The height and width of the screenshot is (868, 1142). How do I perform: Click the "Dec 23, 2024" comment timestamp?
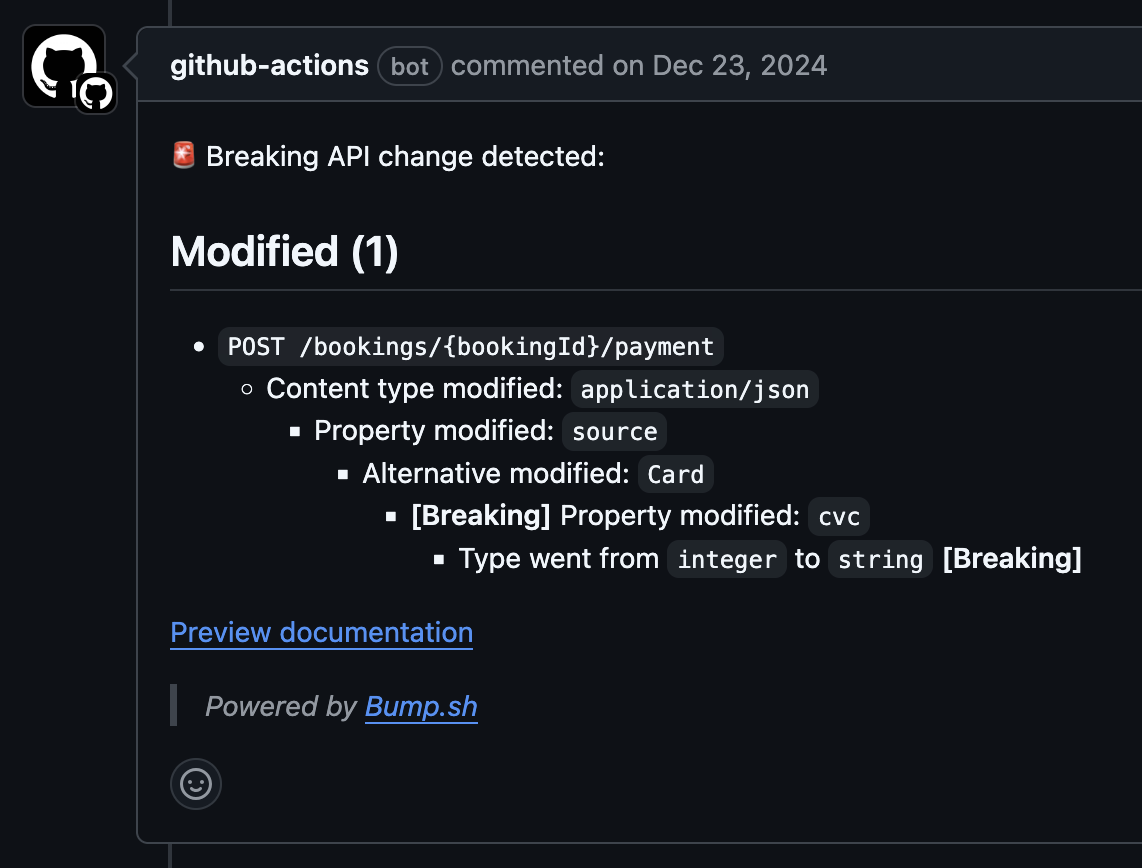(740, 66)
